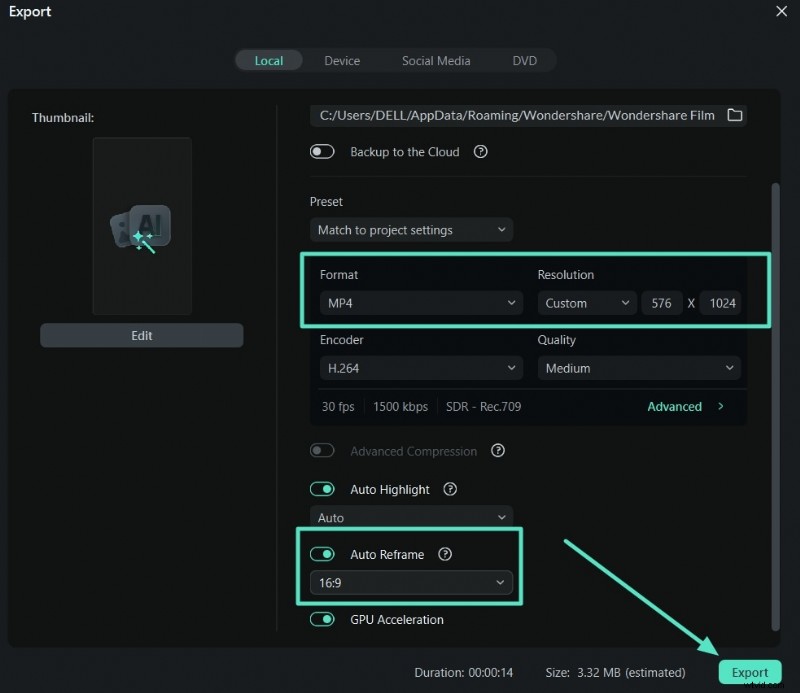Open the Quality dropdown set to Medium
The height and width of the screenshot is (693, 800).
point(639,368)
